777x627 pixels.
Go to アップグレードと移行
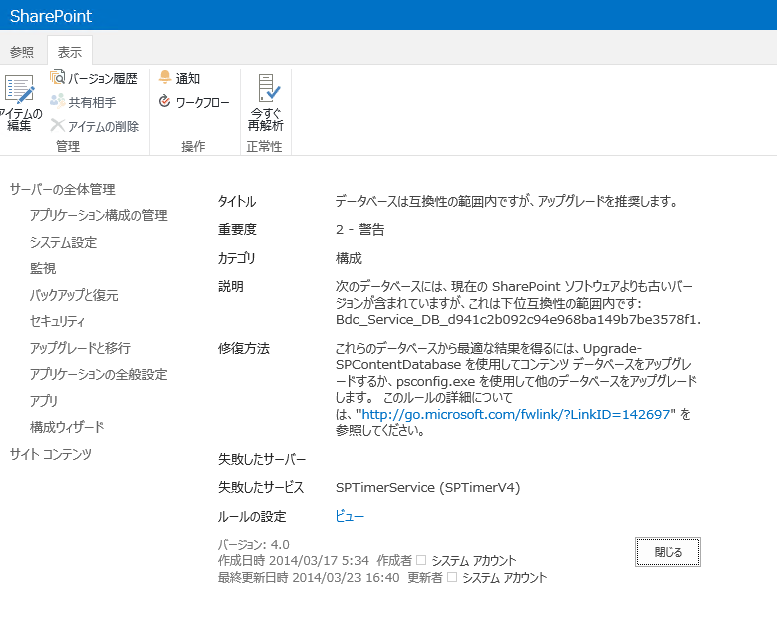coord(80,348)
